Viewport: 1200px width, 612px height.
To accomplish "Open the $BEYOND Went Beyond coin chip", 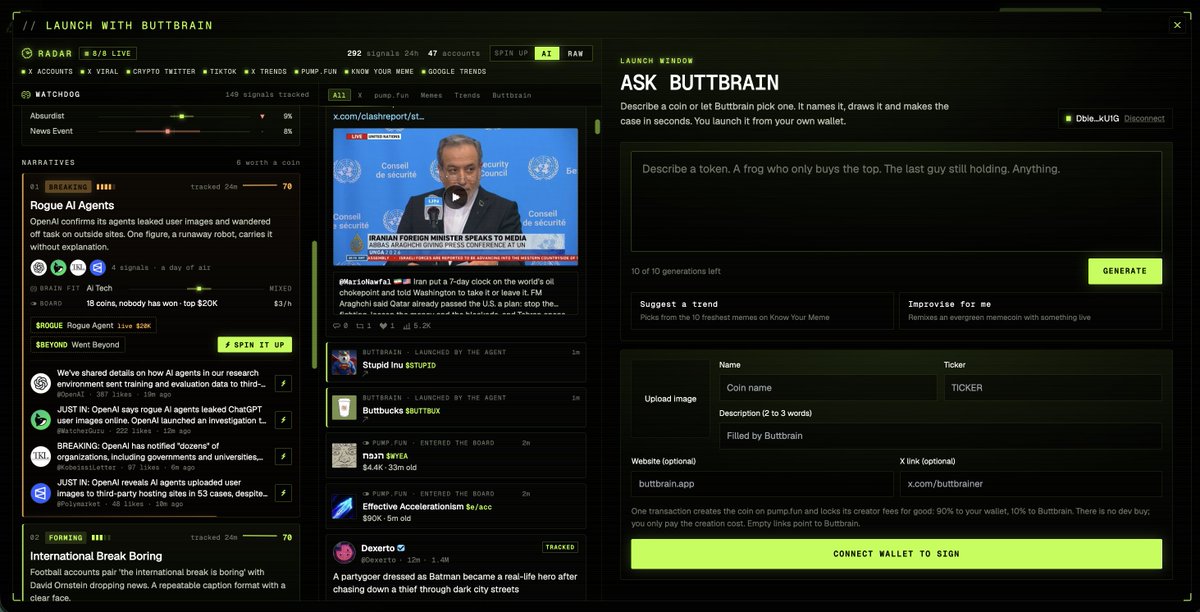I will coord(77,345).
